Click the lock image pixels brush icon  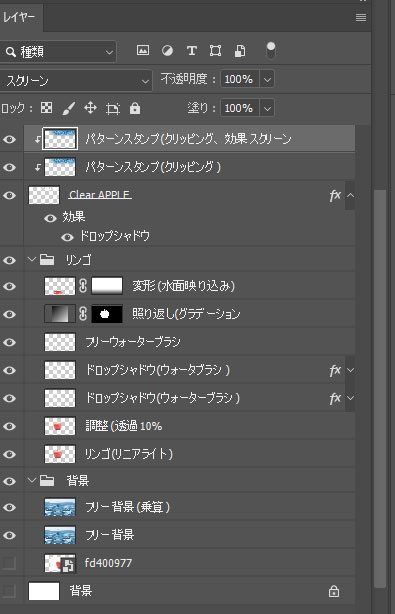(x=69, y=108)
